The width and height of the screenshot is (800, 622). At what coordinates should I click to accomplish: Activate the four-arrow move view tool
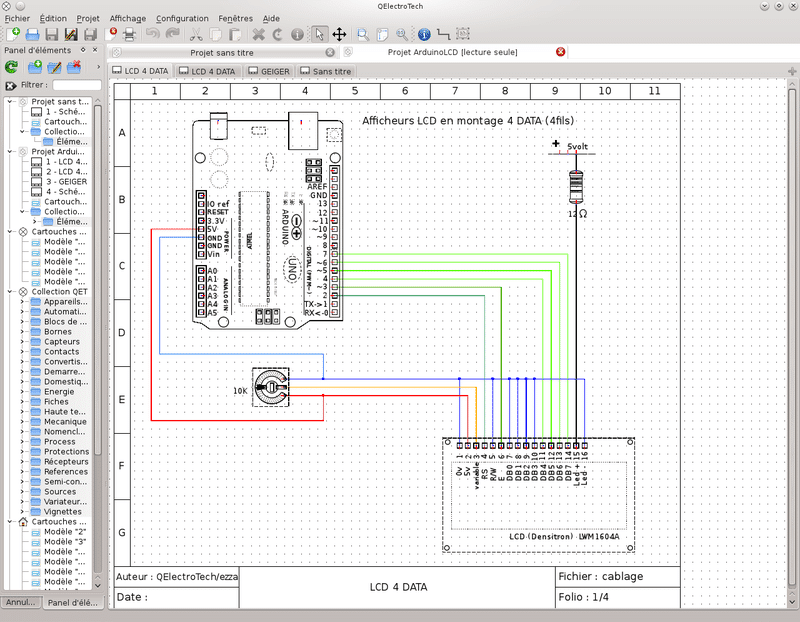pyautogui.click(x=340, y=34)
